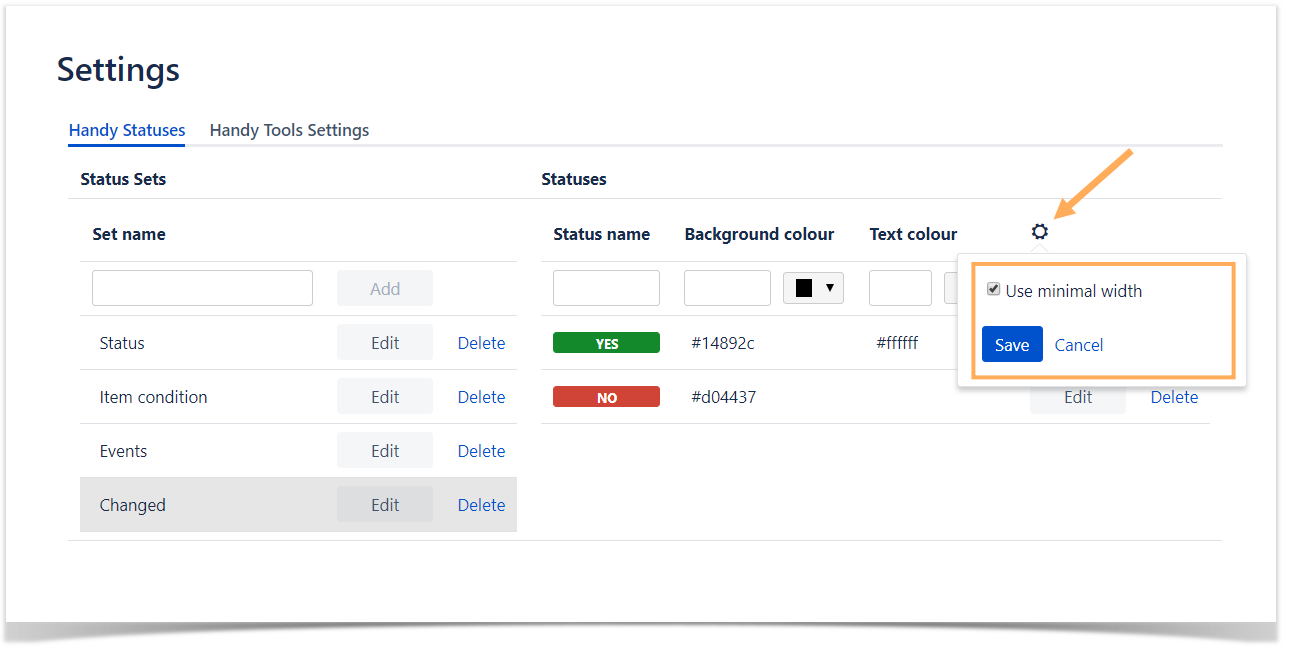The height and width of the screenshot is (651, 1290).
Task: Edit the Changed status set
Action: (x=385, y=505)
